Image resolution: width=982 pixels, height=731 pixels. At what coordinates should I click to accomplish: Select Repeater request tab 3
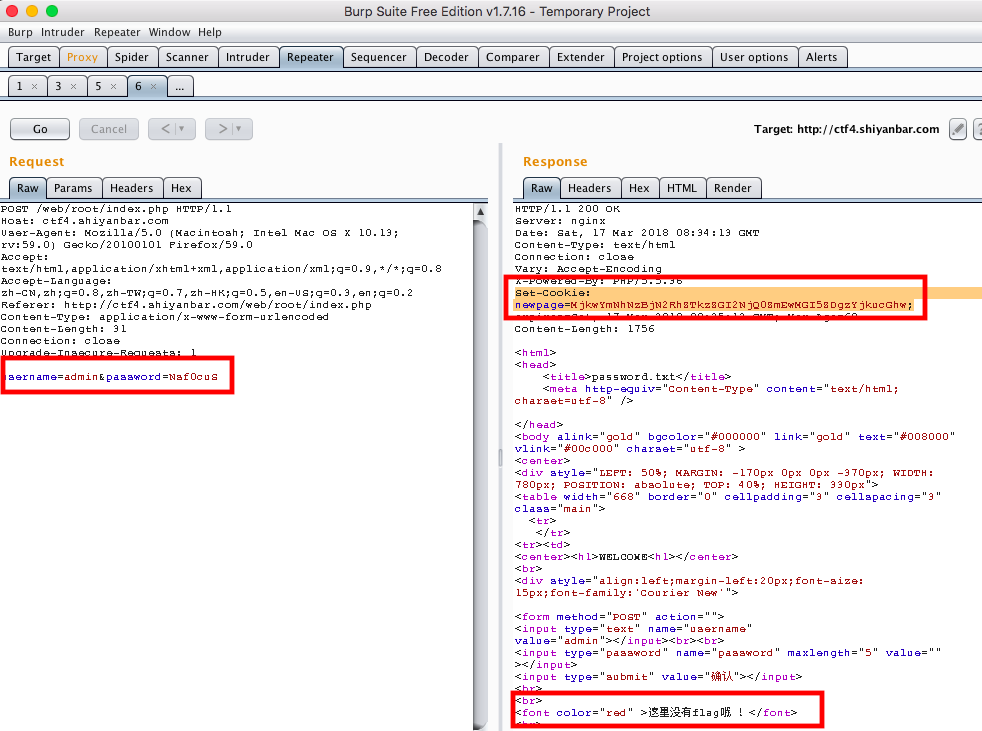(x=59, y=86)
